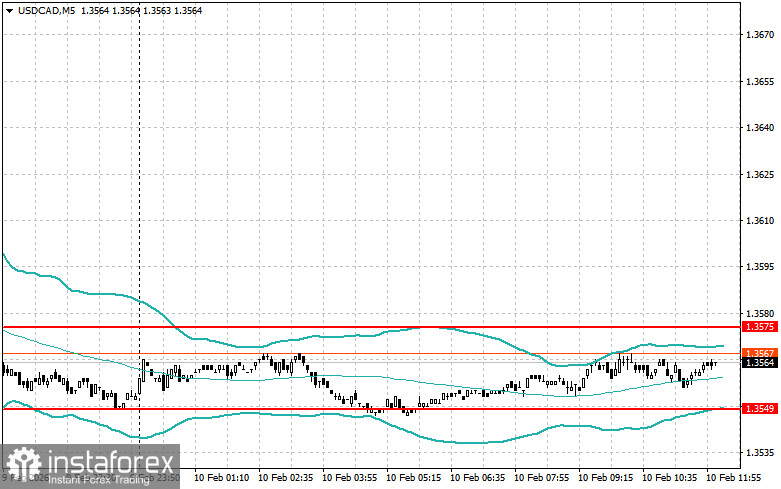781x489 pixels.
Task: Select the red 1.3549 price label
Action: [x=760, y=408]
